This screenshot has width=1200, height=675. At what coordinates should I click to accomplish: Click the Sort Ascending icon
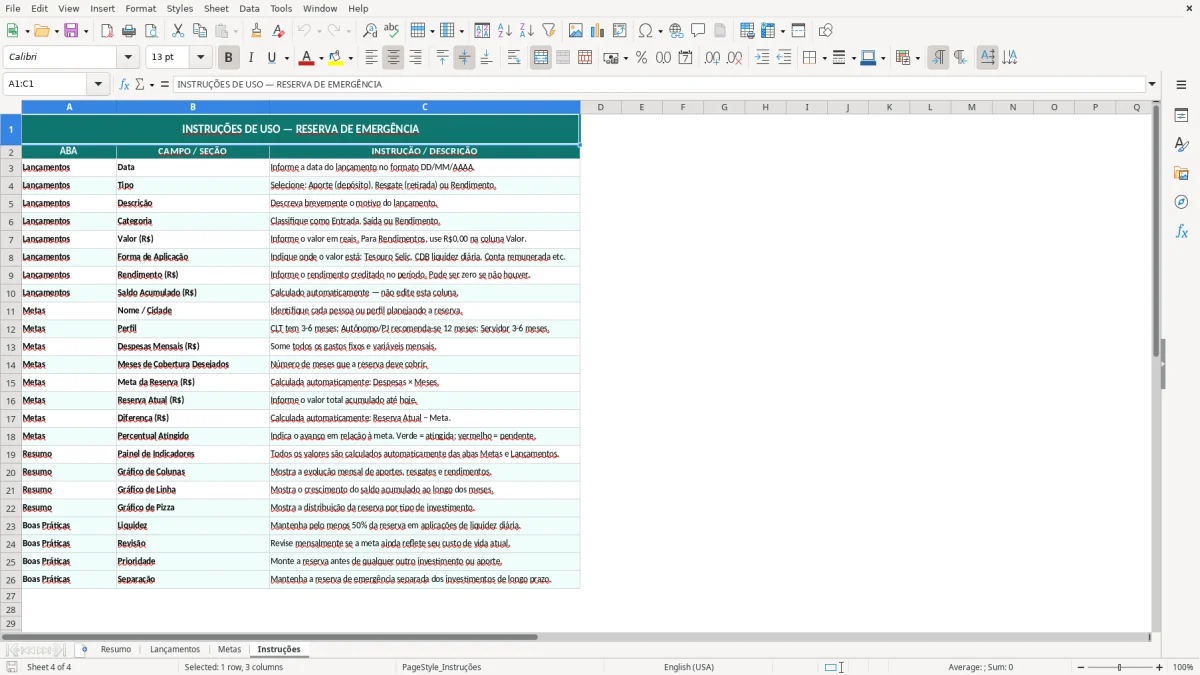point(505,31)
